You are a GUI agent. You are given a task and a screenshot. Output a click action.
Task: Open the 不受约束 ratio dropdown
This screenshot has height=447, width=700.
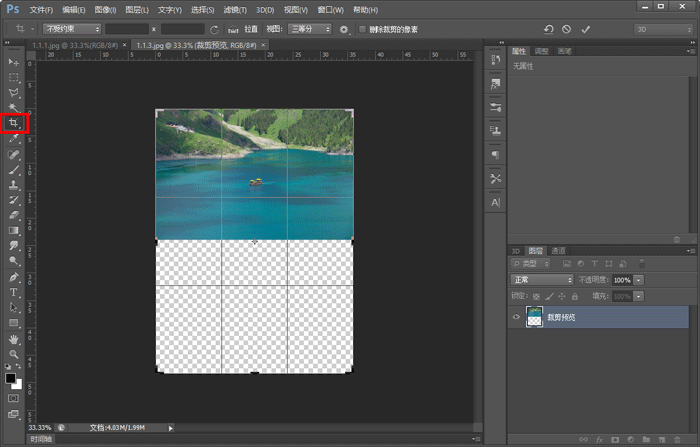coord(71,29)
